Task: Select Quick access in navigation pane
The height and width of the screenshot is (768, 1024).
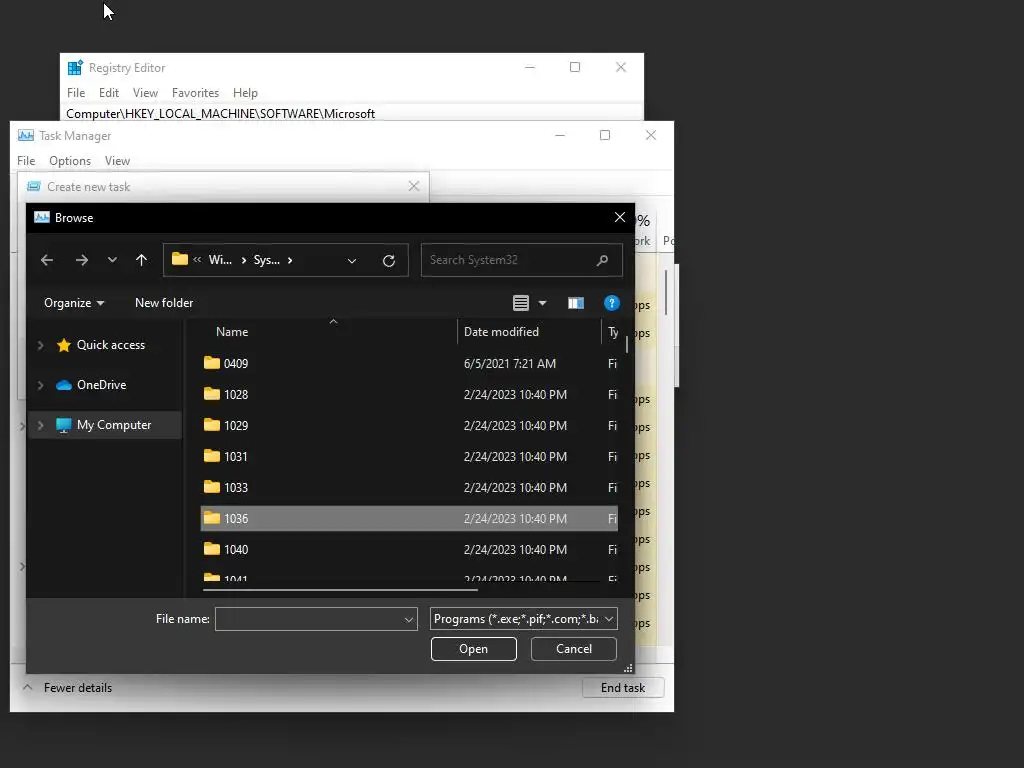Action: [110, 345]
